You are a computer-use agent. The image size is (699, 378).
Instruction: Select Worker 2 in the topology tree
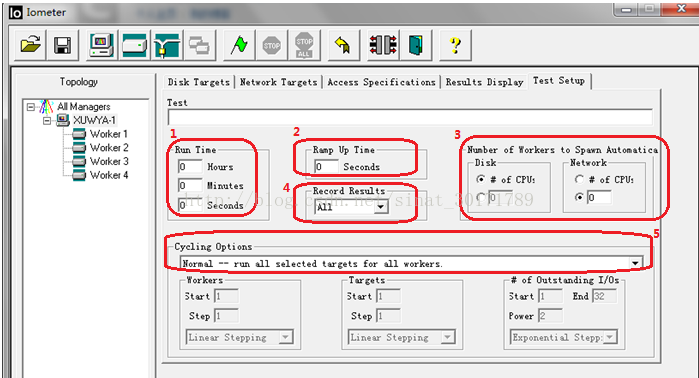(x=109, y=148)
